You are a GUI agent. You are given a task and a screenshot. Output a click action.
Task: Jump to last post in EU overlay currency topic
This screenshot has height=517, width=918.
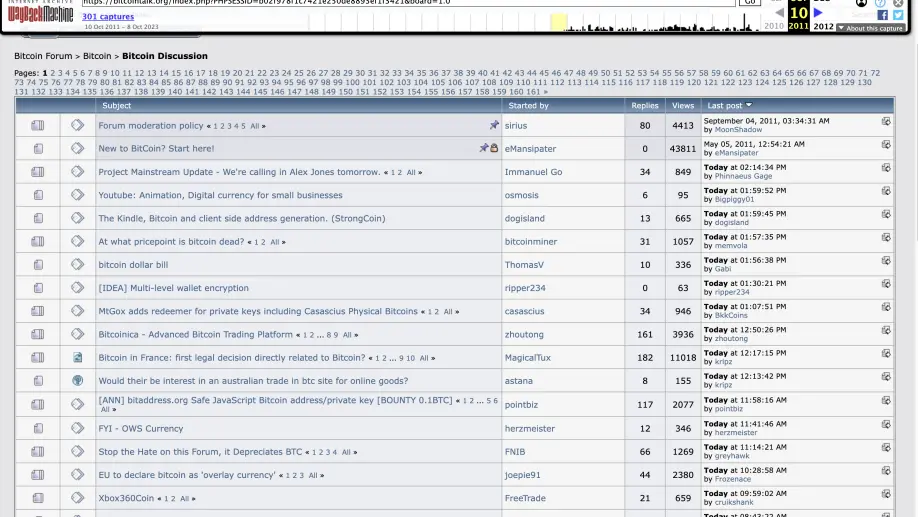[886, 471]
